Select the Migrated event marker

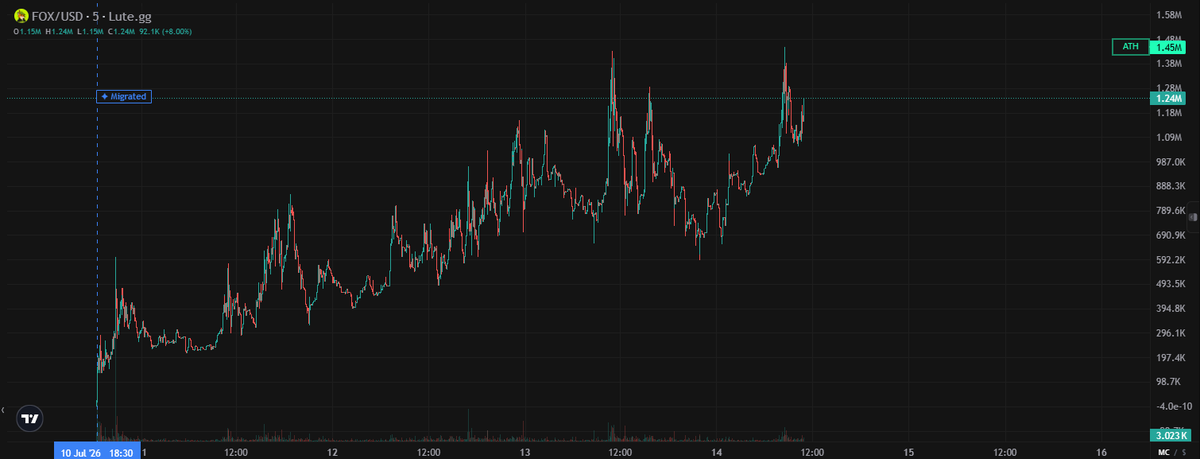click(x=123, y=97)
